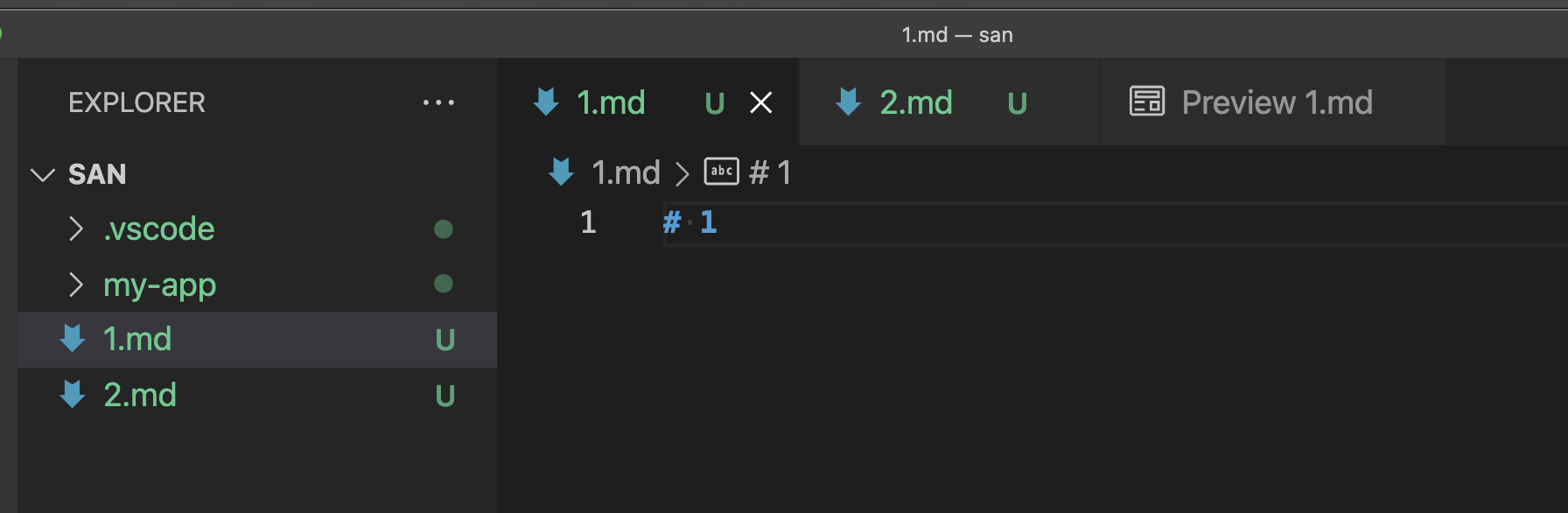Screen dimensions: 1568x513
Task: Select 2.md in the Explorer file list
Action: (x=140, y=396)
